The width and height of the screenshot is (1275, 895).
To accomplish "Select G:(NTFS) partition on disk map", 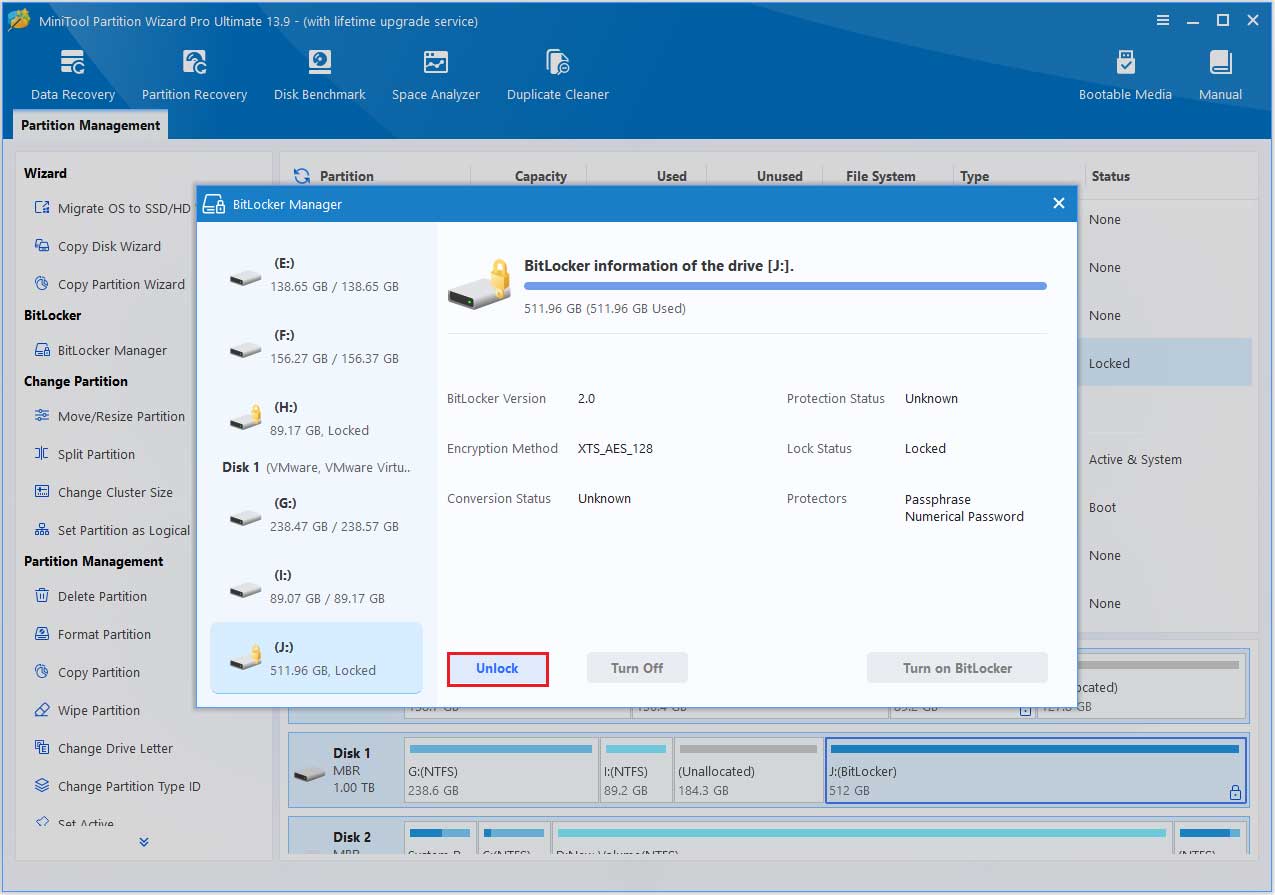I will pos(501,770).
